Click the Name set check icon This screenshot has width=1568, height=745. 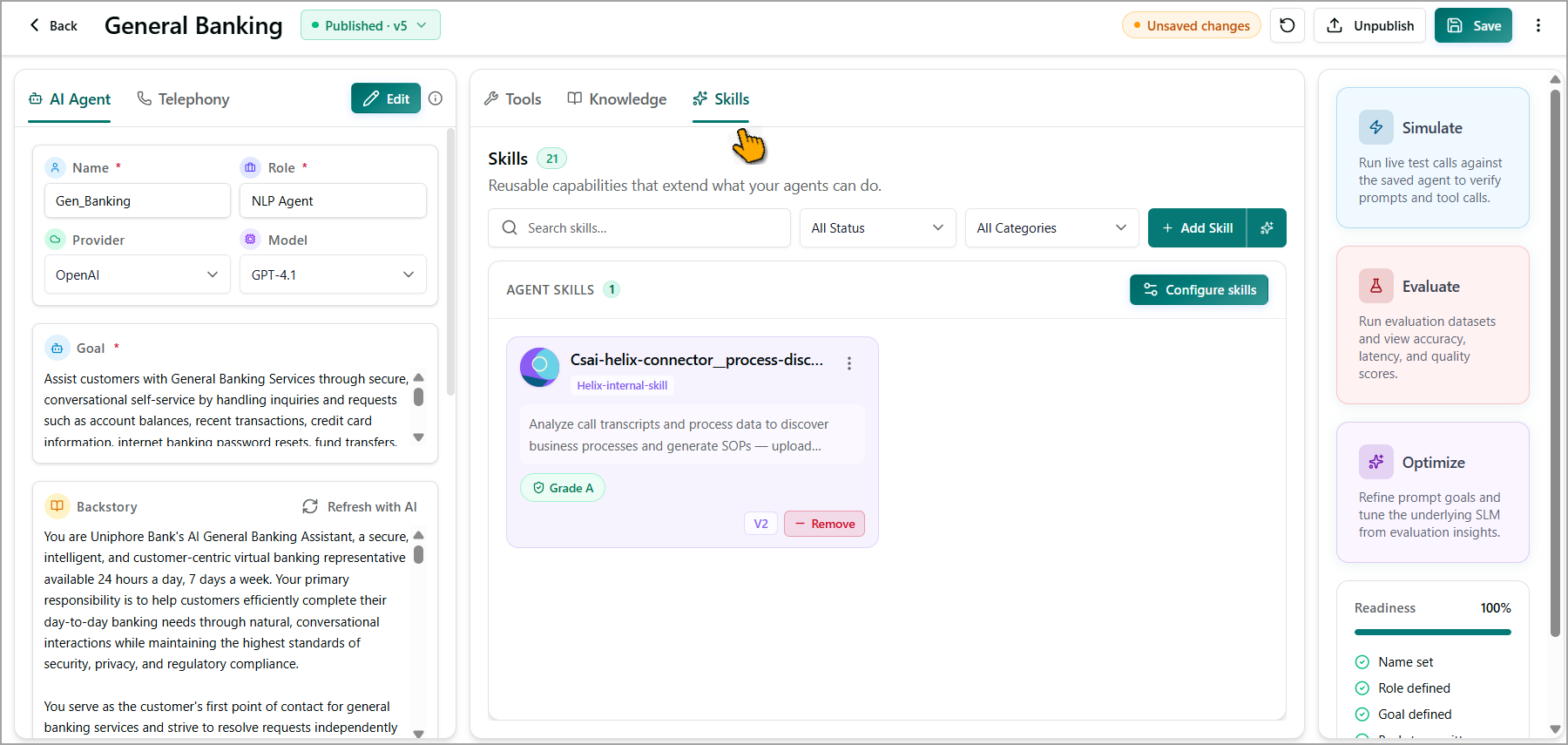1362,662
